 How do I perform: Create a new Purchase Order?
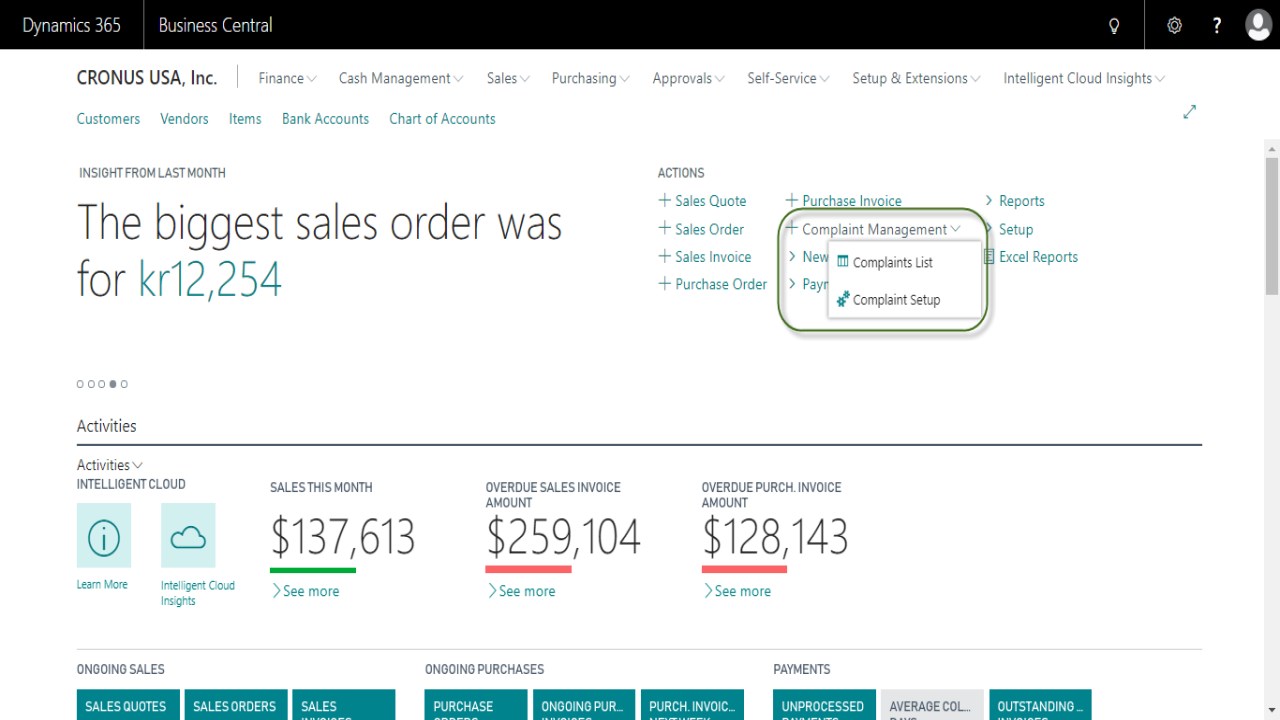tap(721, 284)
